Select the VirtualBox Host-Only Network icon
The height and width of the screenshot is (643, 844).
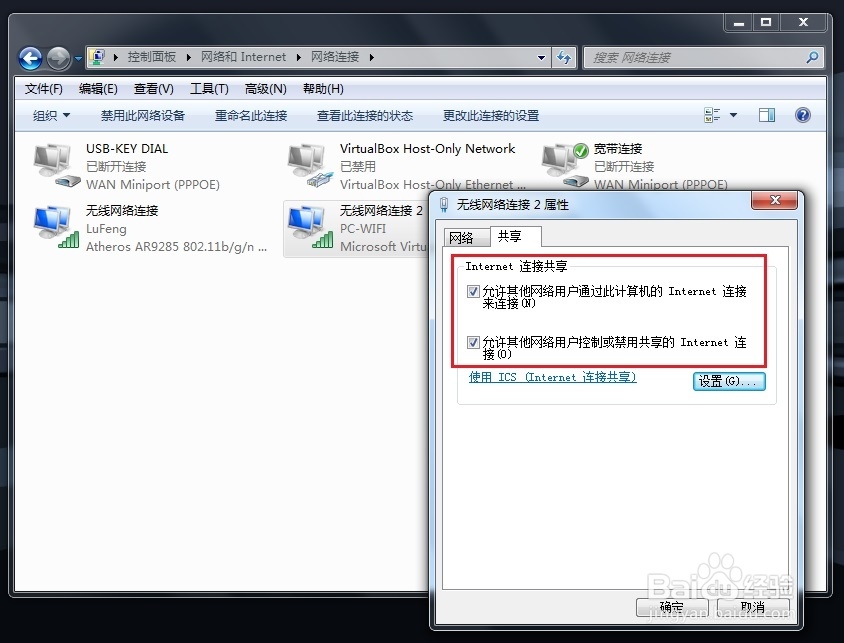[x=309, y=166]
